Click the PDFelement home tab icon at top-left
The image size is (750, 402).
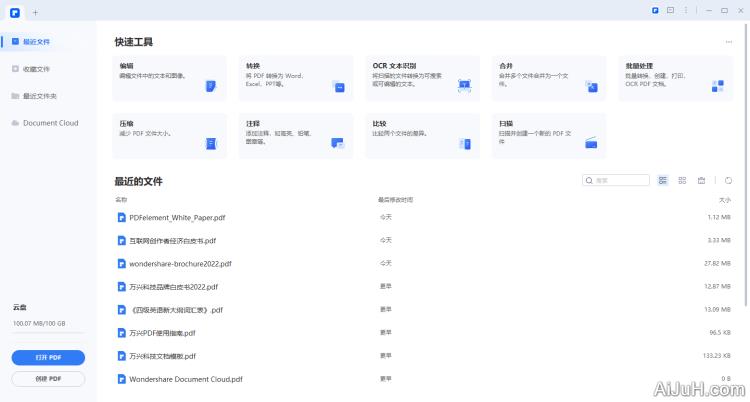click(15, 12)
